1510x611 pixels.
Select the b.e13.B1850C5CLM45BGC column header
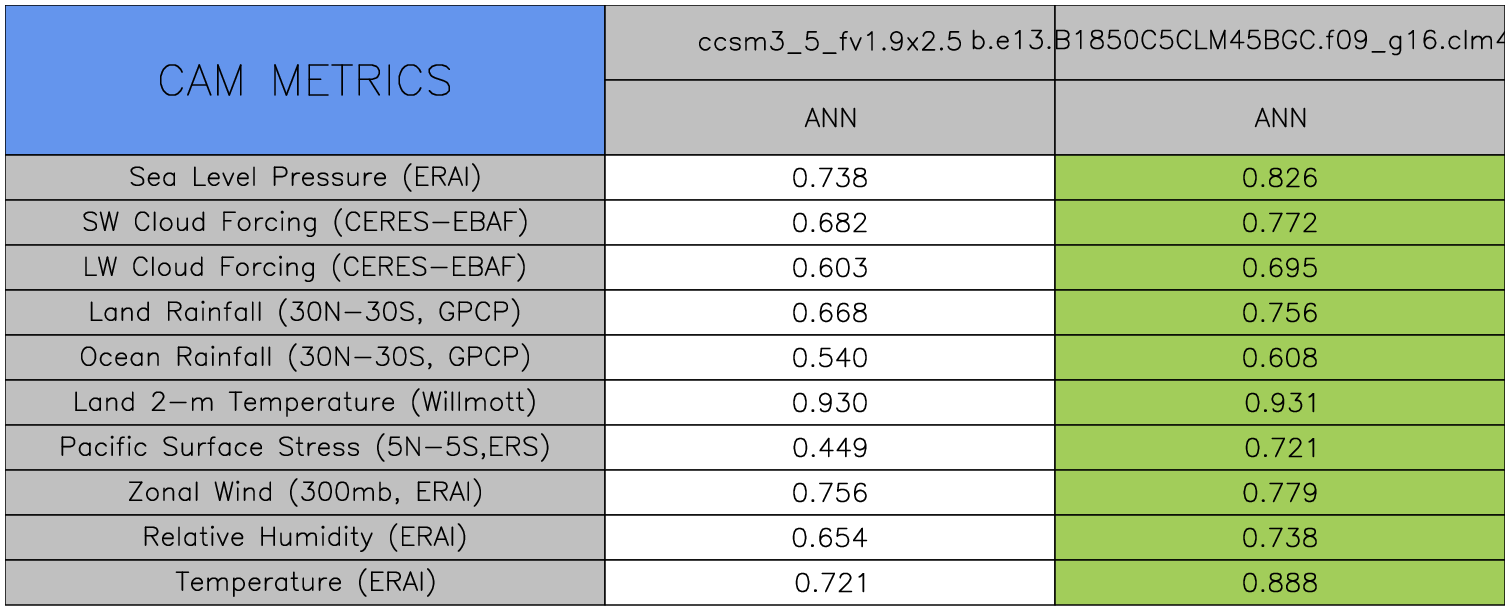coord(1280,43)
